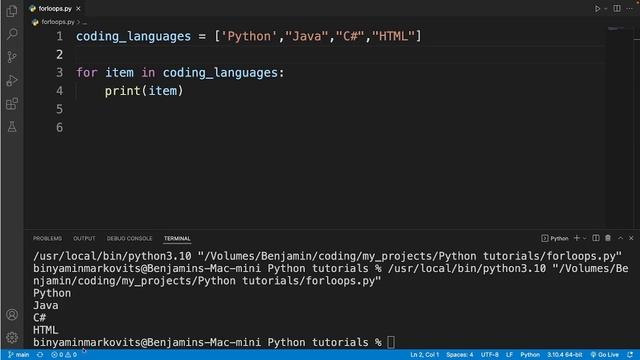Maximize the panel with up chevron
The width and height of the screenshot is (640, 360).
coord(620,238)
